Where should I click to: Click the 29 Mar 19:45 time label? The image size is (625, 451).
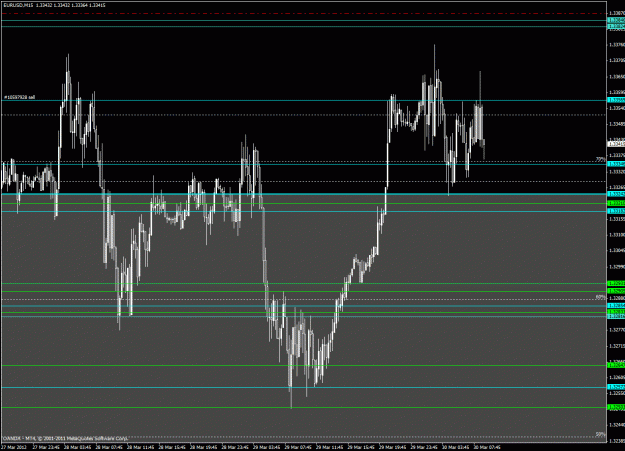393,447
